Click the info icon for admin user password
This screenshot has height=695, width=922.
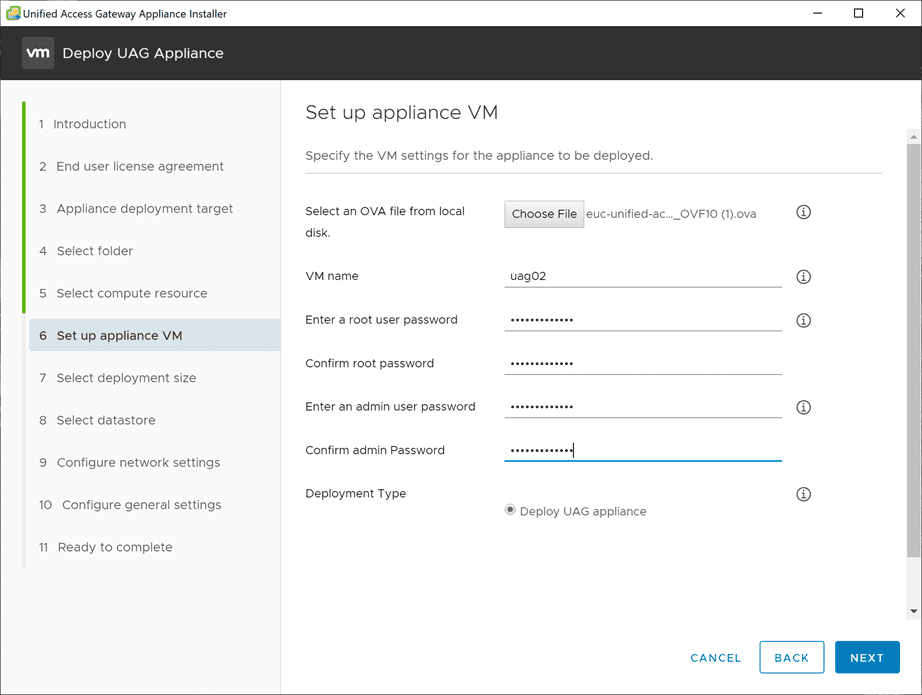[803, 407]
